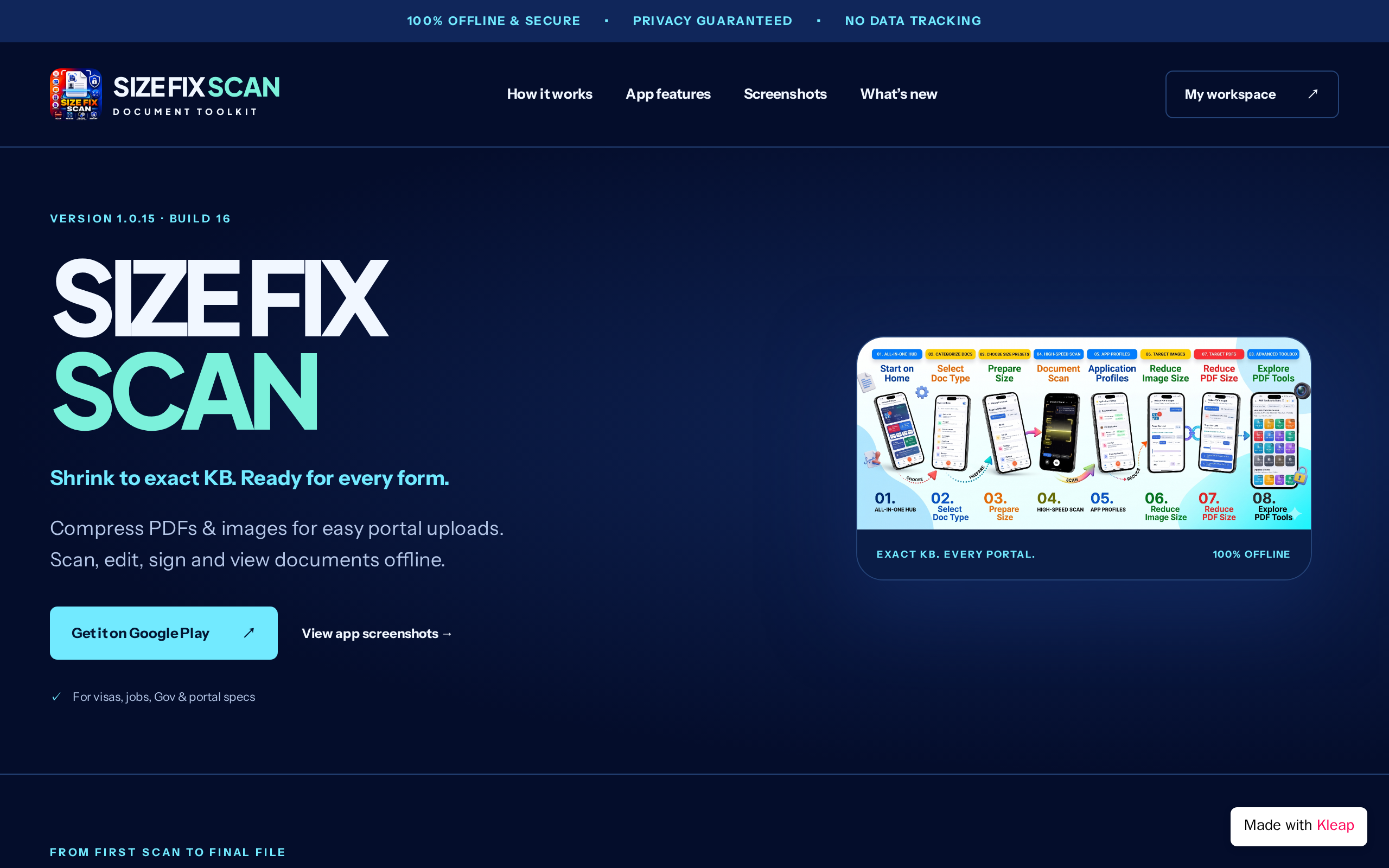This screenshot has height=868, width=1389.
Task: Select What's new in navigation
Action: [899, 94]
